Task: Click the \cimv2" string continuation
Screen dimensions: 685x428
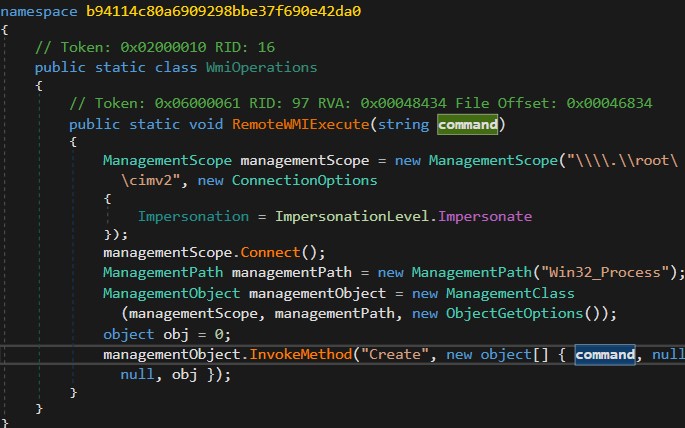Action: point(150,180)
